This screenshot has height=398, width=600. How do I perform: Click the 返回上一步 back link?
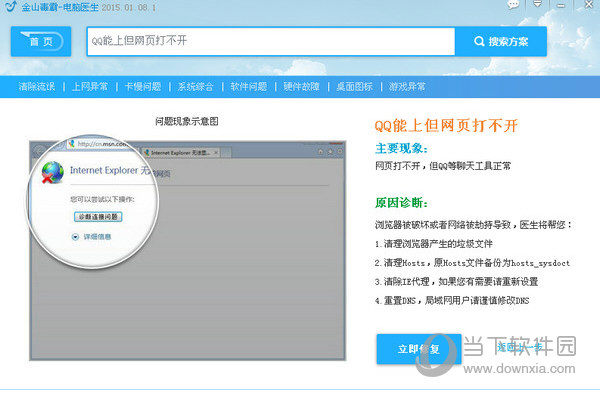pyautogui.click(x=520, y=347)
